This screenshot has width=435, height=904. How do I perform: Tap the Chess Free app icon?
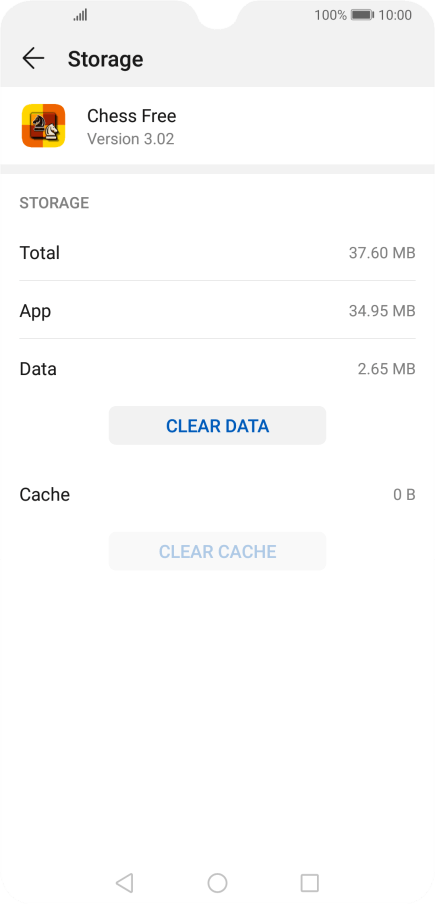43,126
